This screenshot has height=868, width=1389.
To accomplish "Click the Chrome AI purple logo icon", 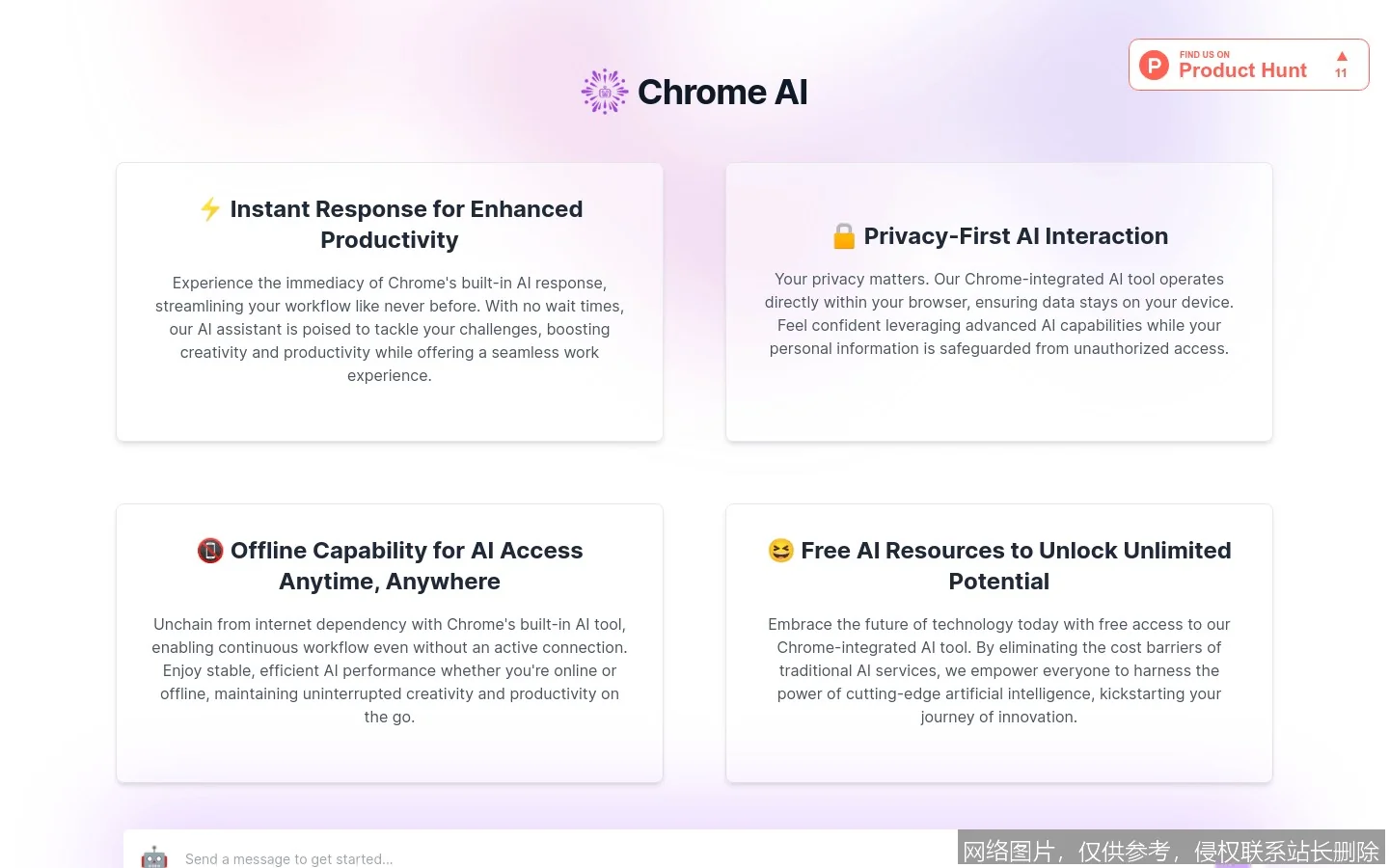I will [x=604, y=91].
